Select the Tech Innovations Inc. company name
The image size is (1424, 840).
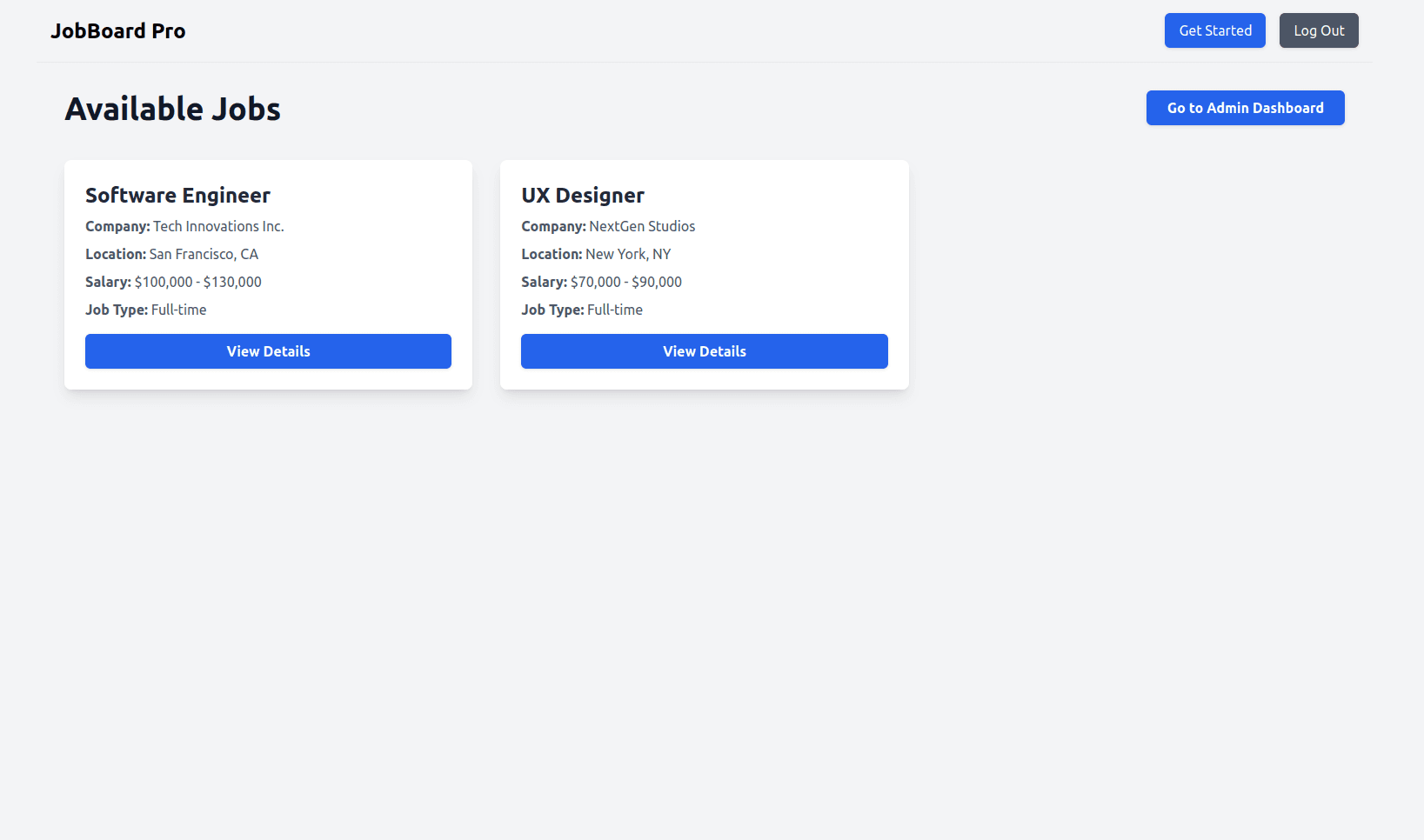[x=218, y=226]
